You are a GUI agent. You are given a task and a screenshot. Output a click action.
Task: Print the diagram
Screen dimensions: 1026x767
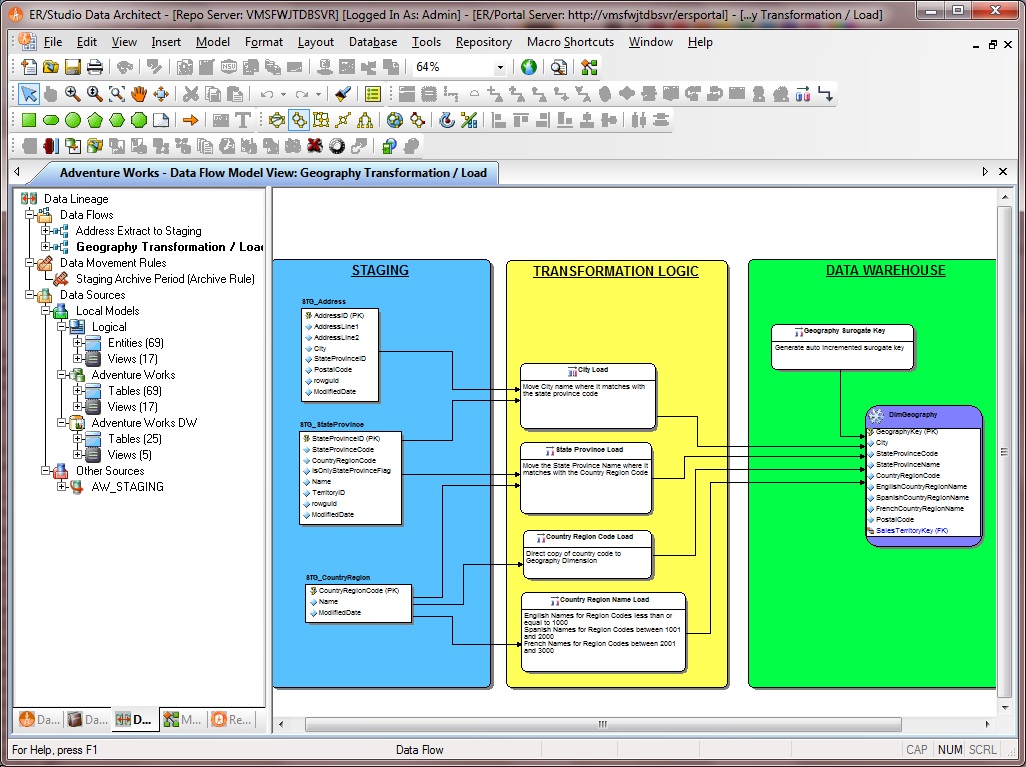click(95, 67)
